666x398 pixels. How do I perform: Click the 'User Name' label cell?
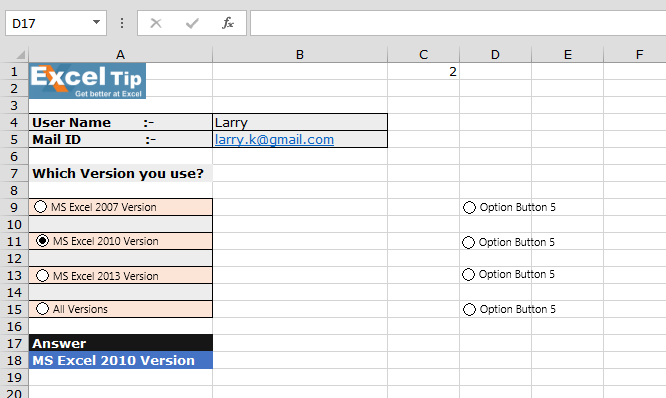[121, 122]
